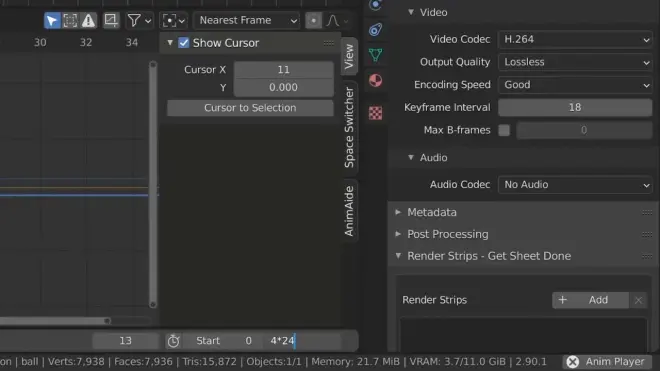Toggle the preview range stopwatch icon
The width and height of the screenshot is (660, 371).
(x=173, y=341)
